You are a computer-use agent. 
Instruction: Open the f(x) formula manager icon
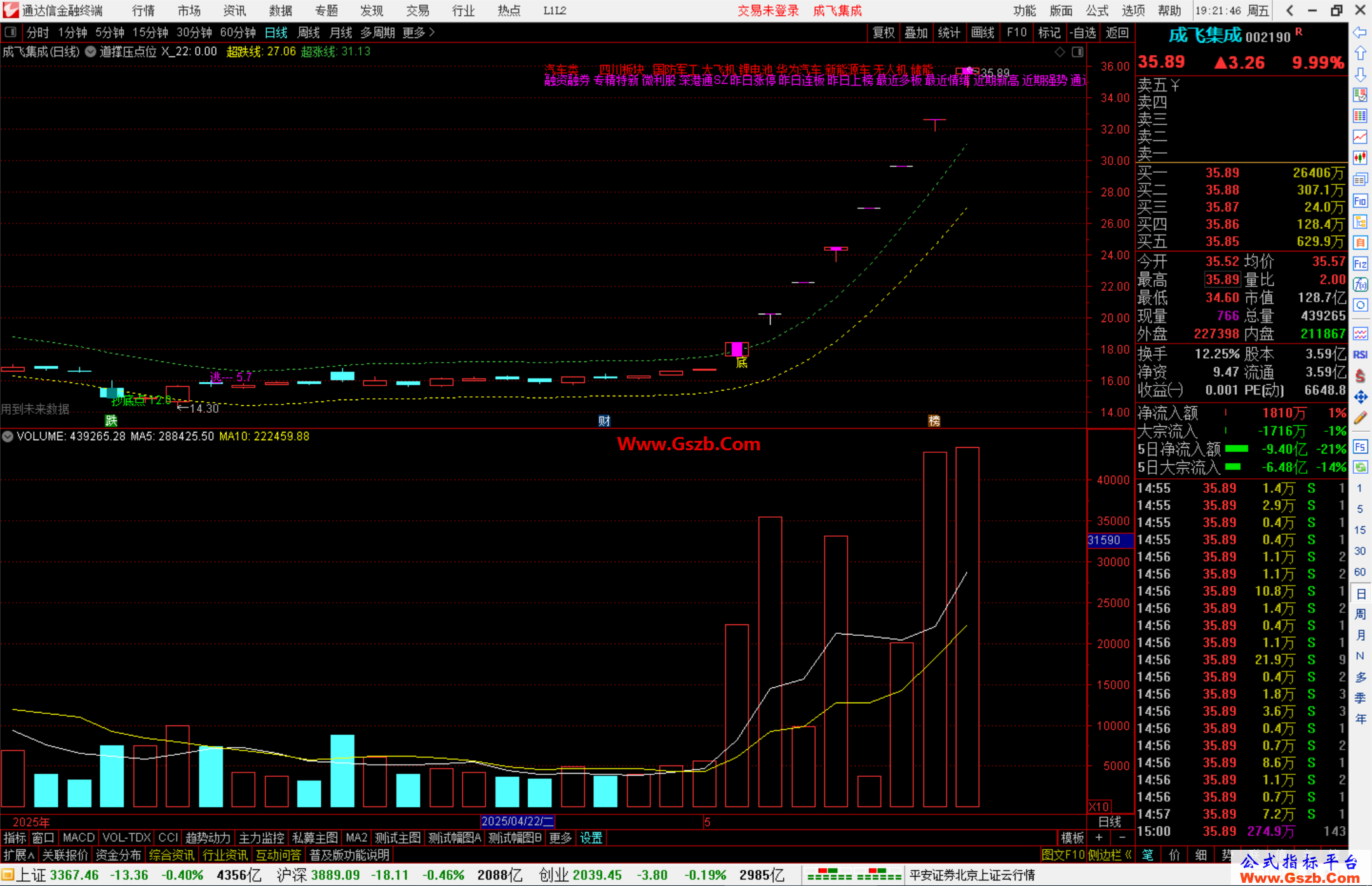(x=1360, y=285)
